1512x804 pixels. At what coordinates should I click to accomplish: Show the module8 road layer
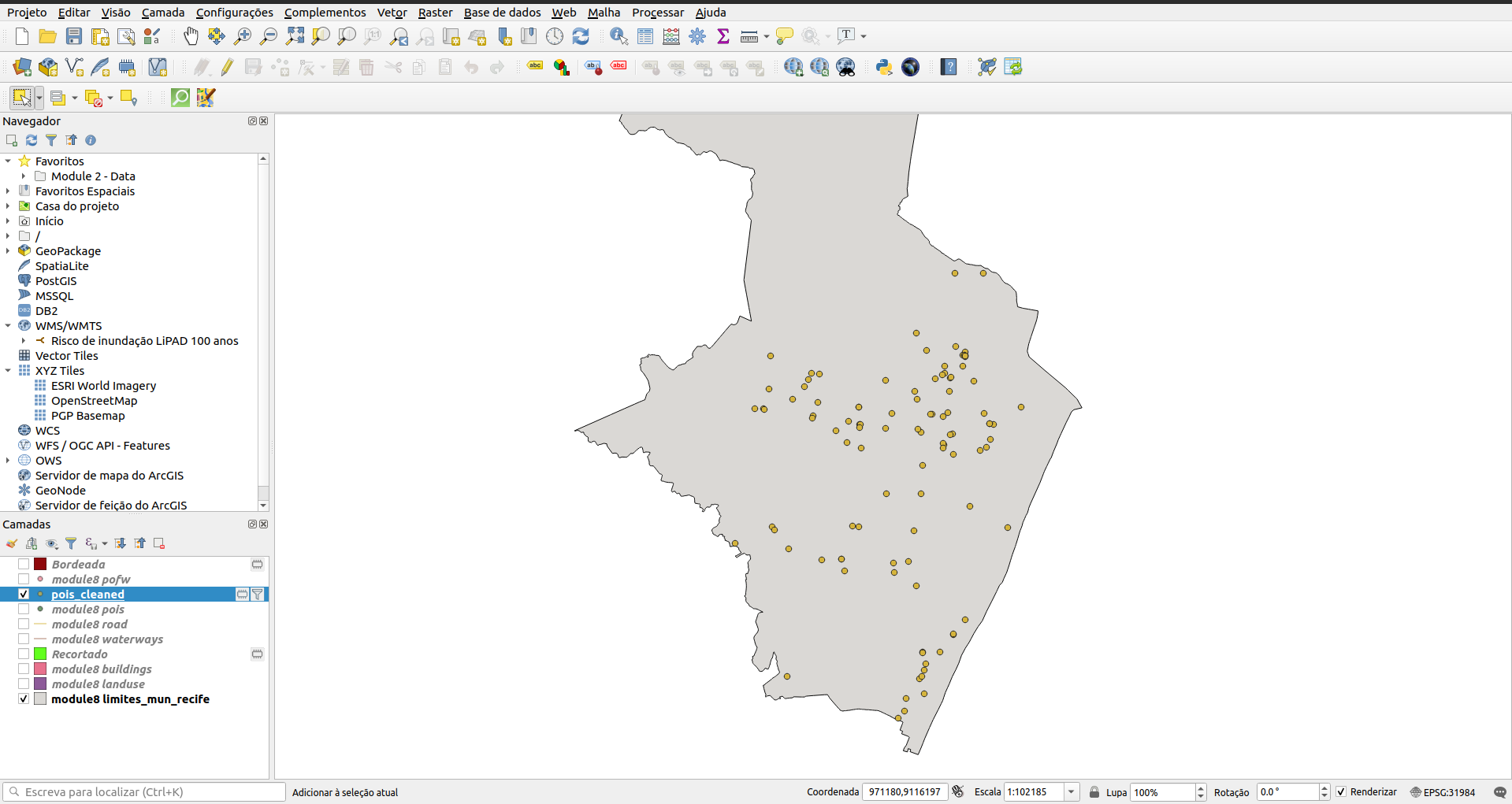point(24,624)
